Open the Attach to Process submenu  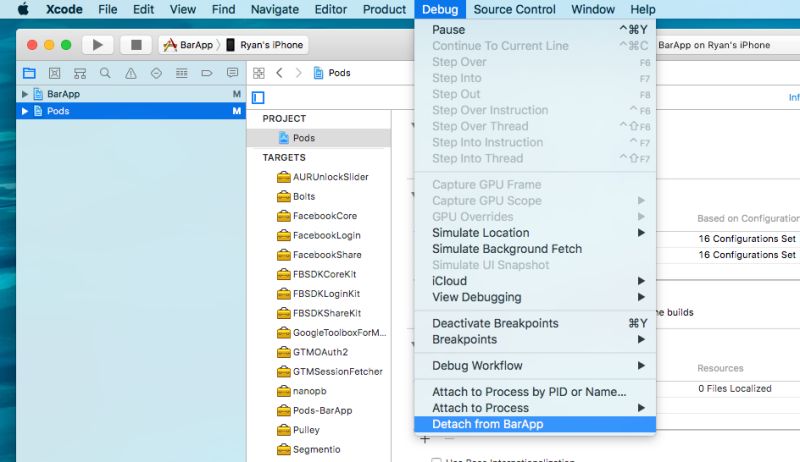click(x=535, y=408)
